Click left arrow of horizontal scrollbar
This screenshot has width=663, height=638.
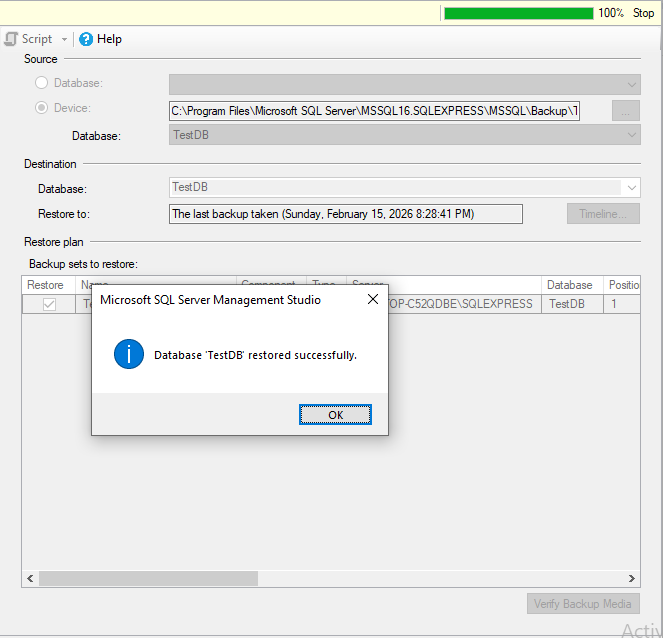pos(30,578)
